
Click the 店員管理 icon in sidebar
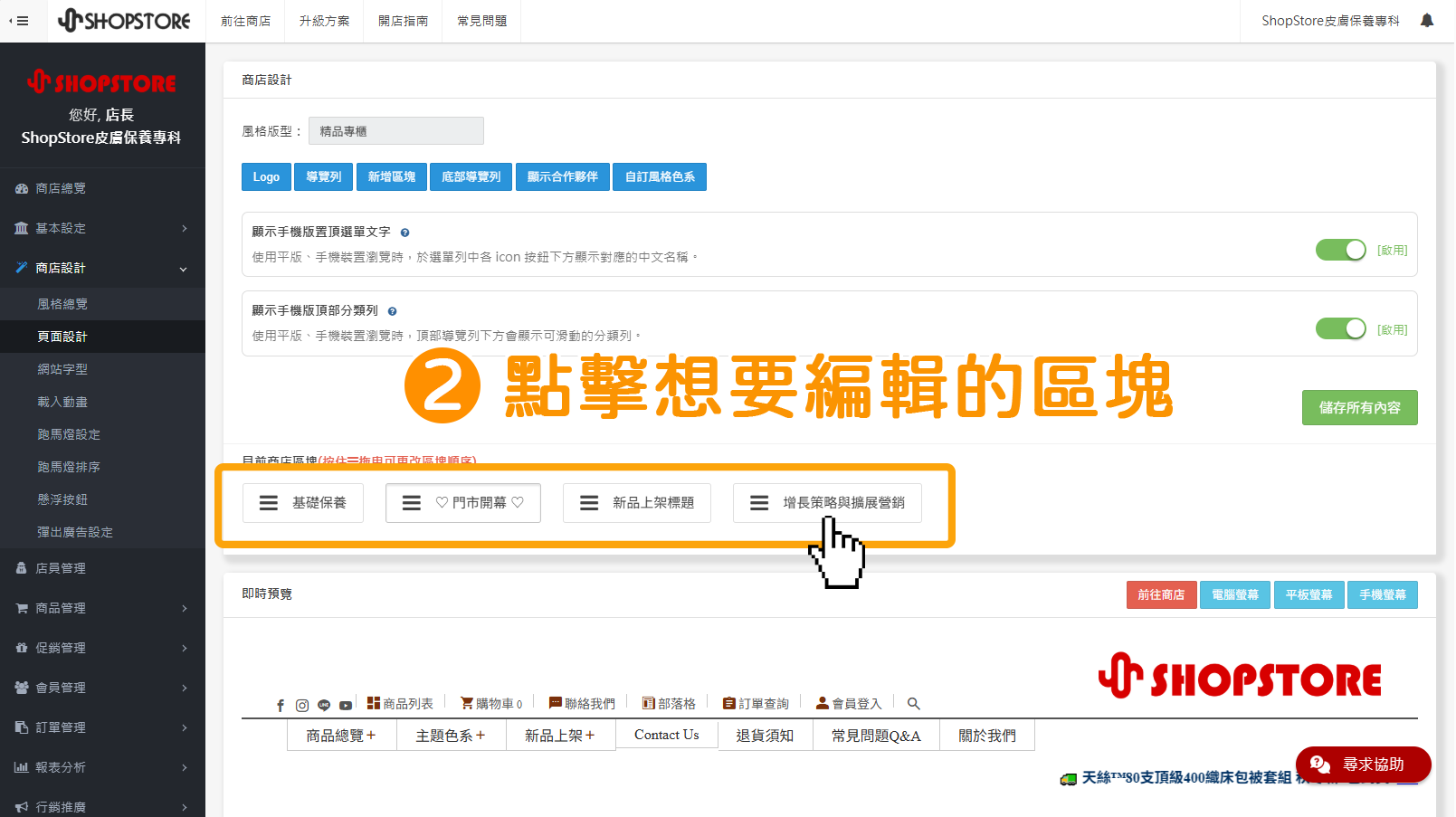click(22, 568)
